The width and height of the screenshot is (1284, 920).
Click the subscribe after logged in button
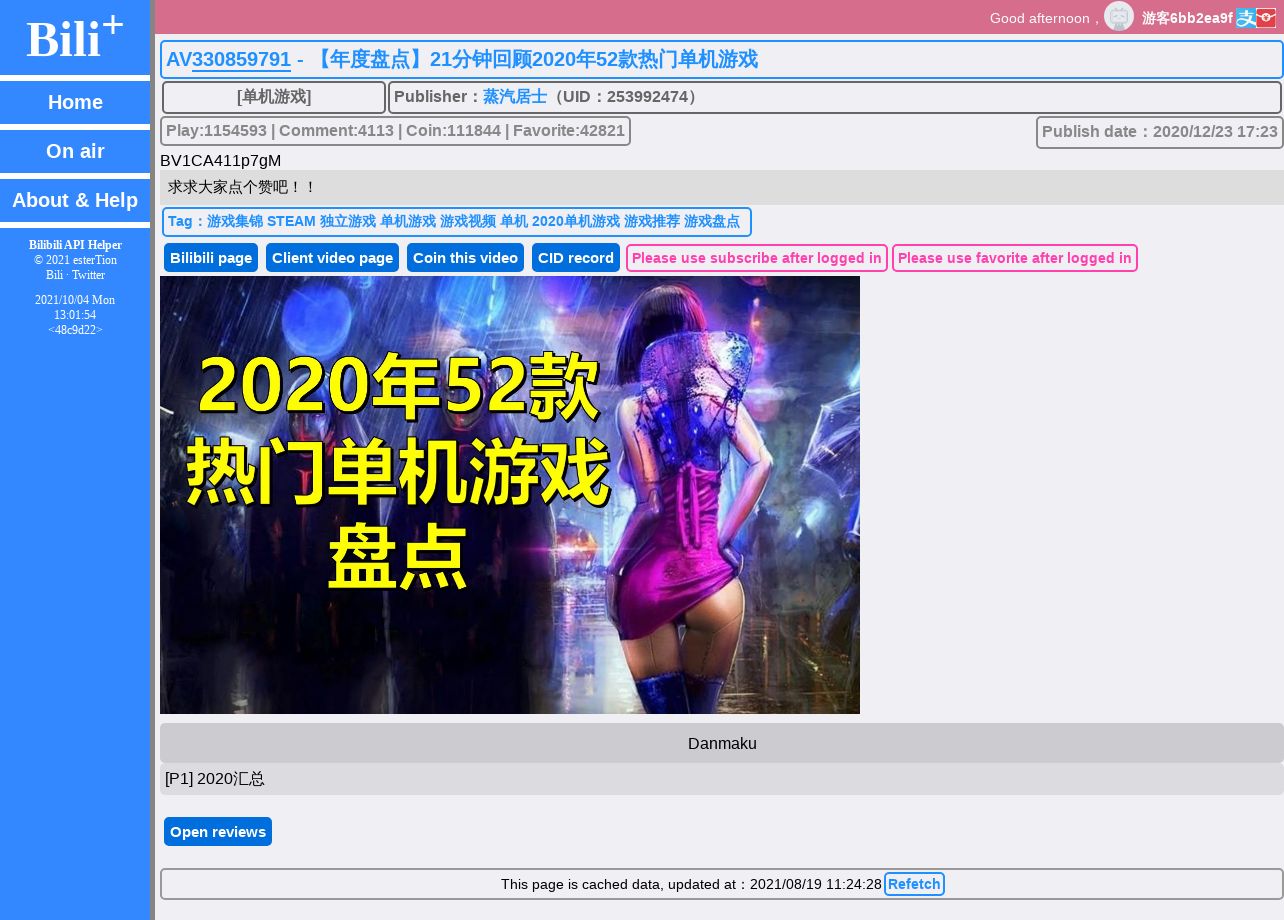[x=757, y=258]
